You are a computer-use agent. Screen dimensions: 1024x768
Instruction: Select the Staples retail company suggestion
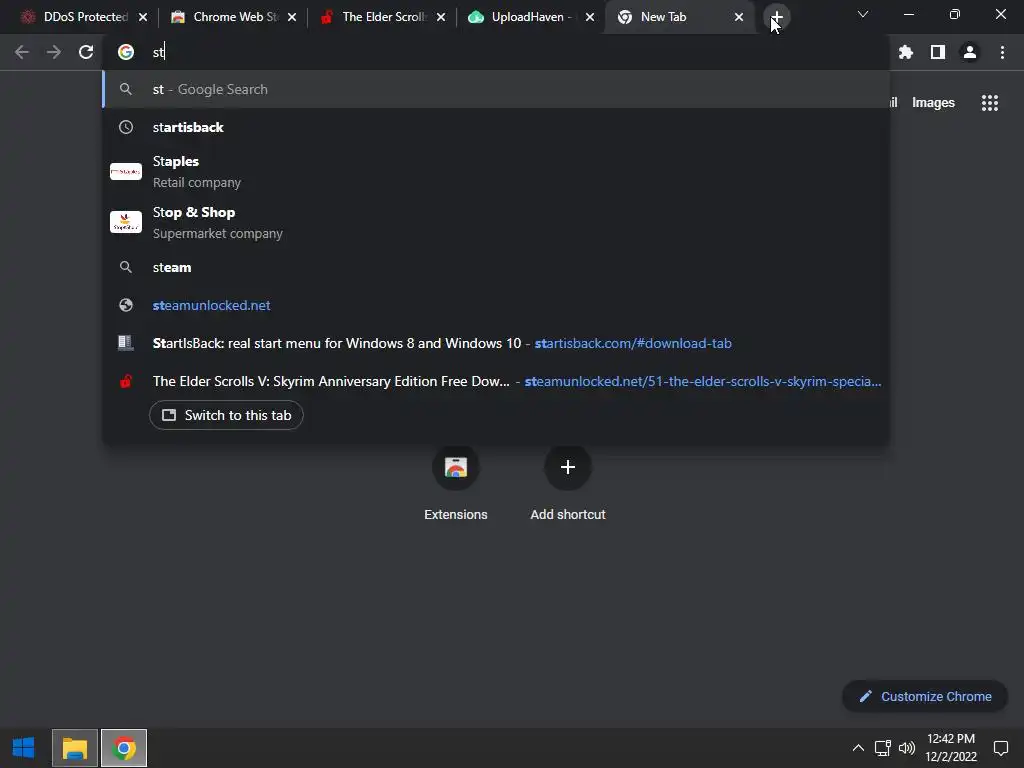[x=496, y=172]
